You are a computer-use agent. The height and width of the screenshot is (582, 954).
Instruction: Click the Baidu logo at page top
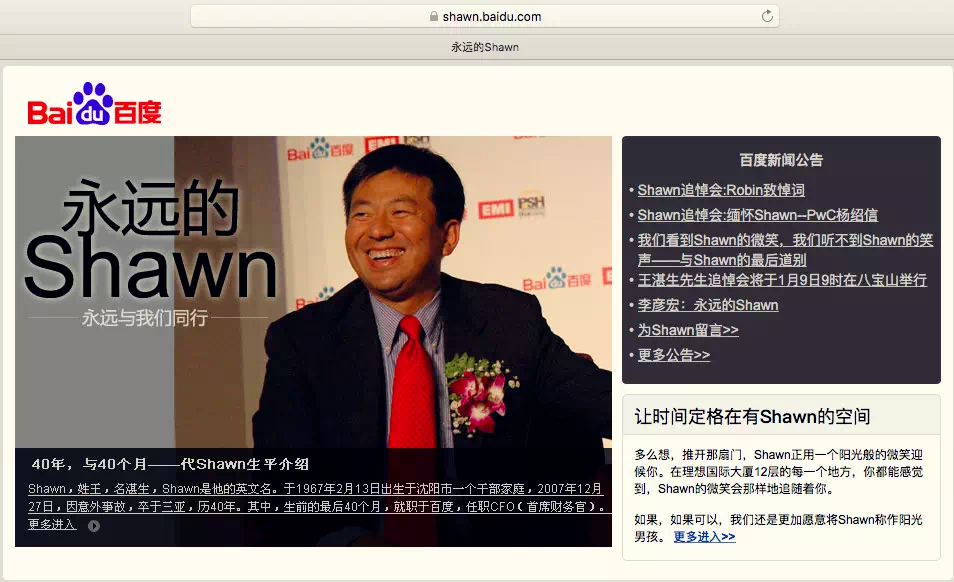pyautogui.click(x=94, y=104)
